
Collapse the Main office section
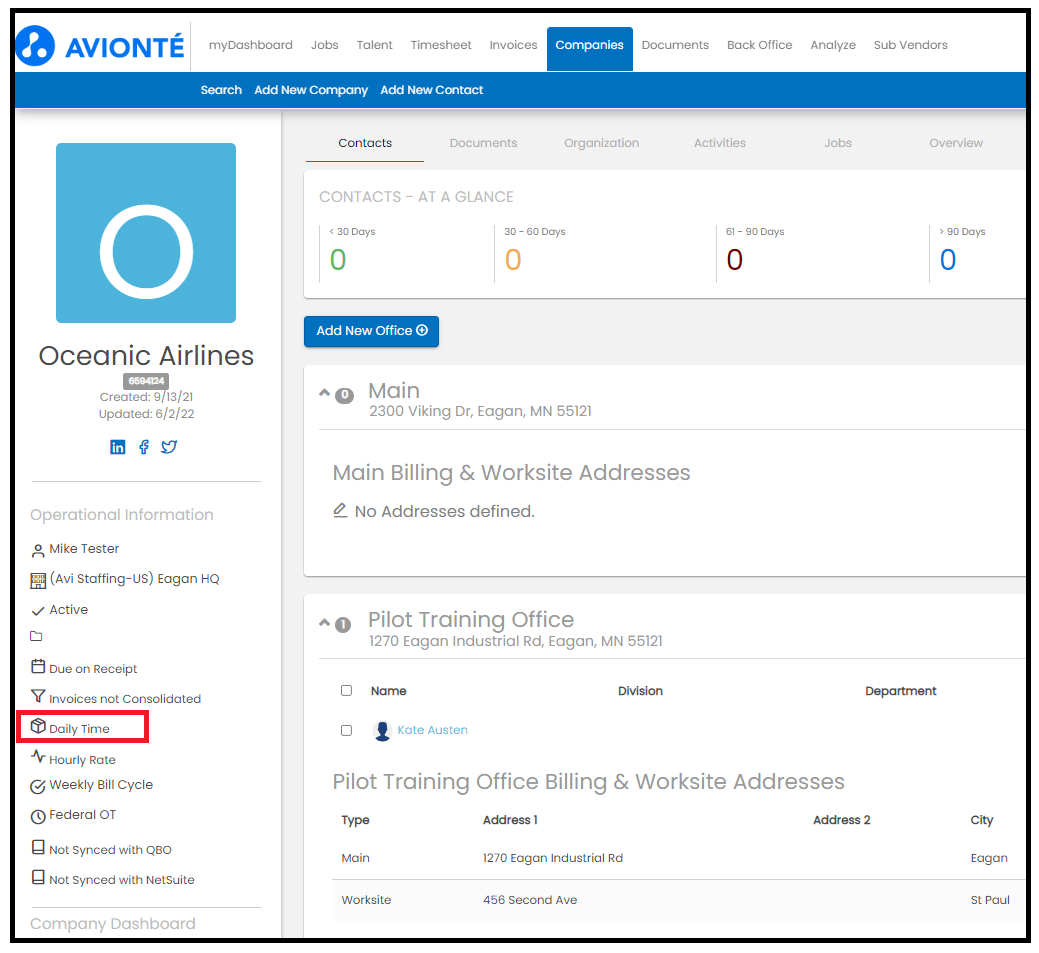[324, 392]
